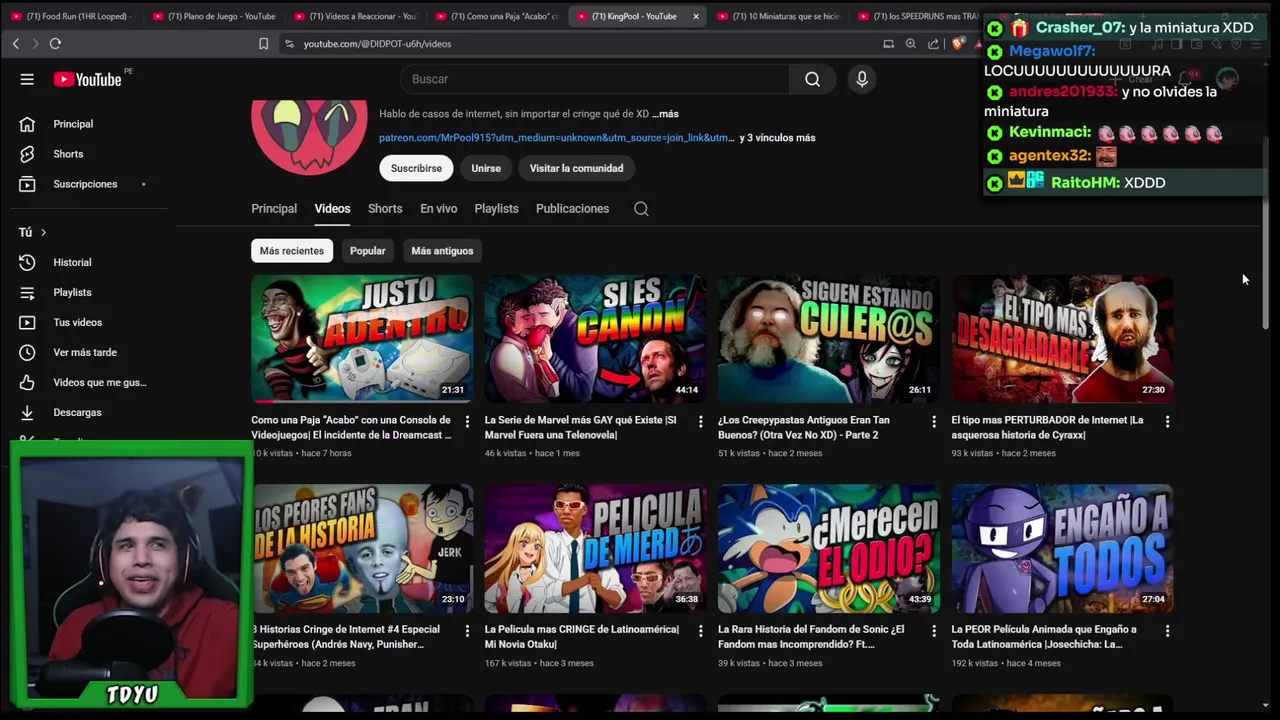
Task: Go to YouTube home via logo
Action: [87, 79]
